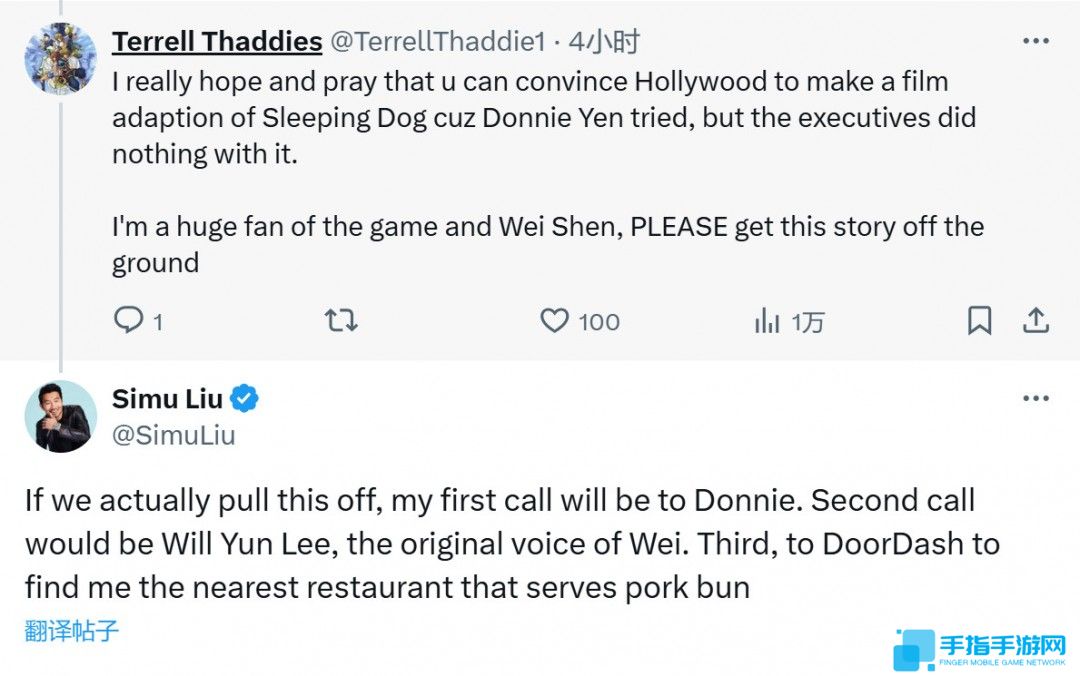The width and height of the screenshot is (1080, 676).
Task: View analytics for Terrell's tweet
Action: coord(767,321)
